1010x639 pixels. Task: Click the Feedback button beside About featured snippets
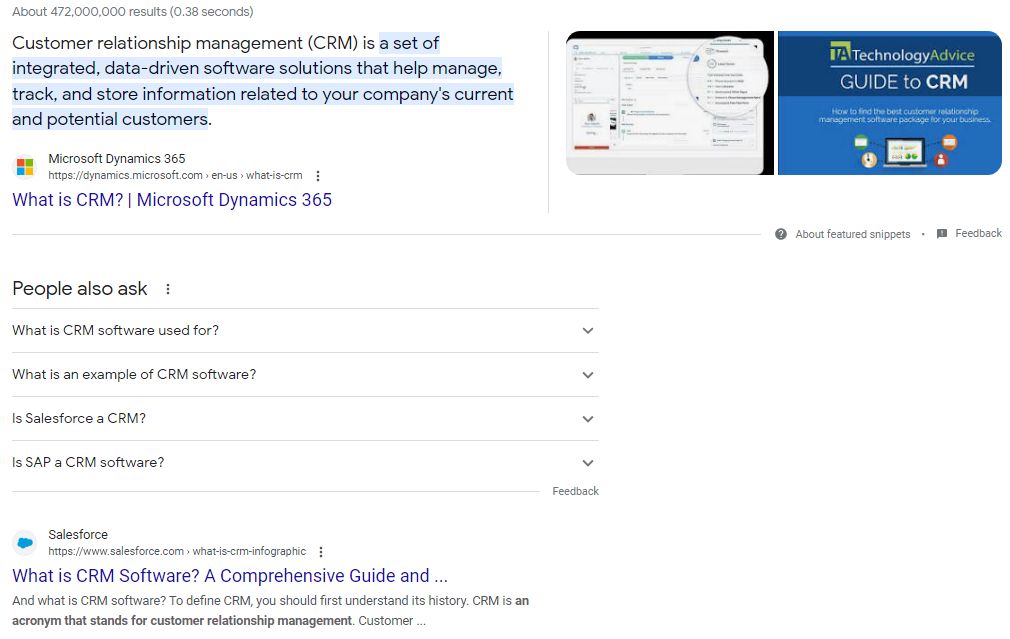tap(976, 233)
